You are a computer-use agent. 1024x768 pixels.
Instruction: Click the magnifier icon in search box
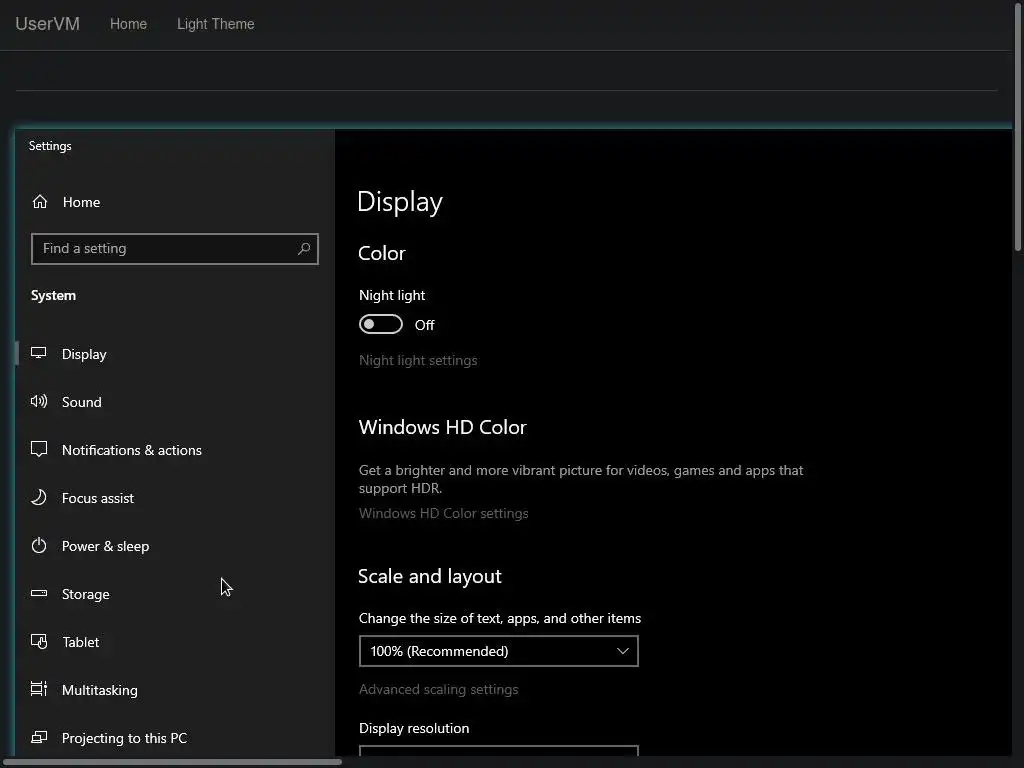point(304,249)
